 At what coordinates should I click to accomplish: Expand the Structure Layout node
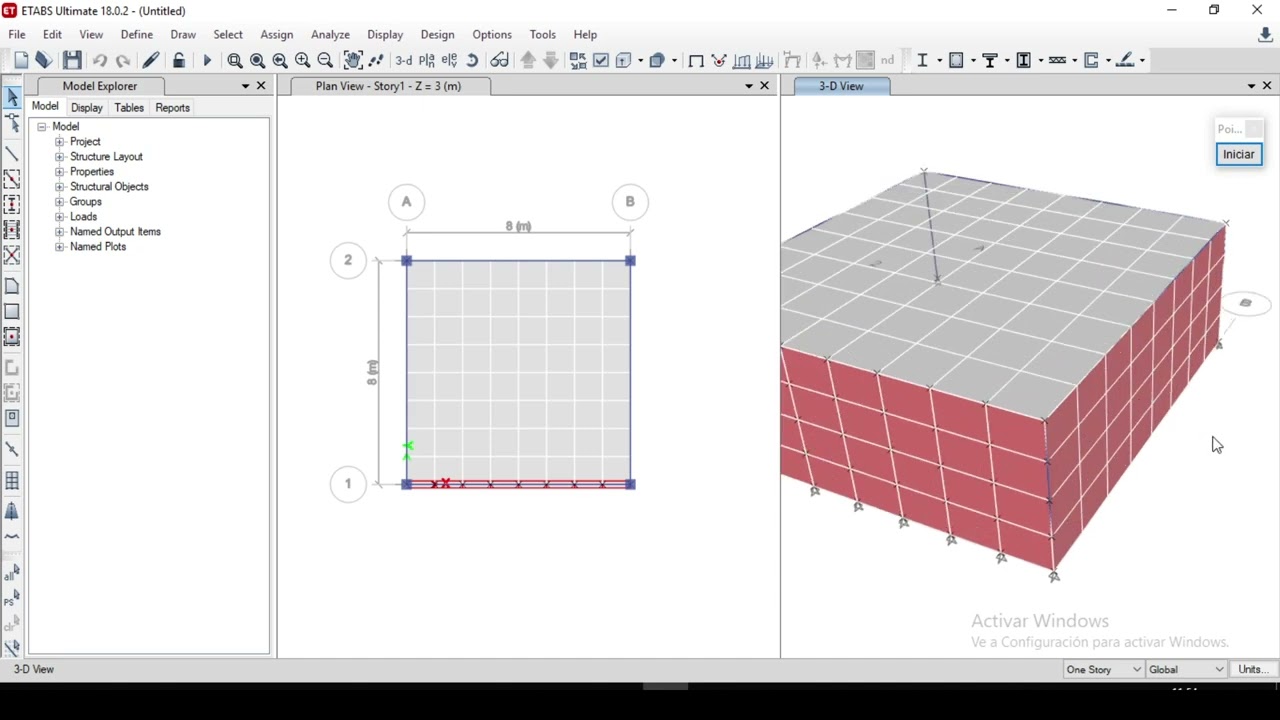point(59,157)
